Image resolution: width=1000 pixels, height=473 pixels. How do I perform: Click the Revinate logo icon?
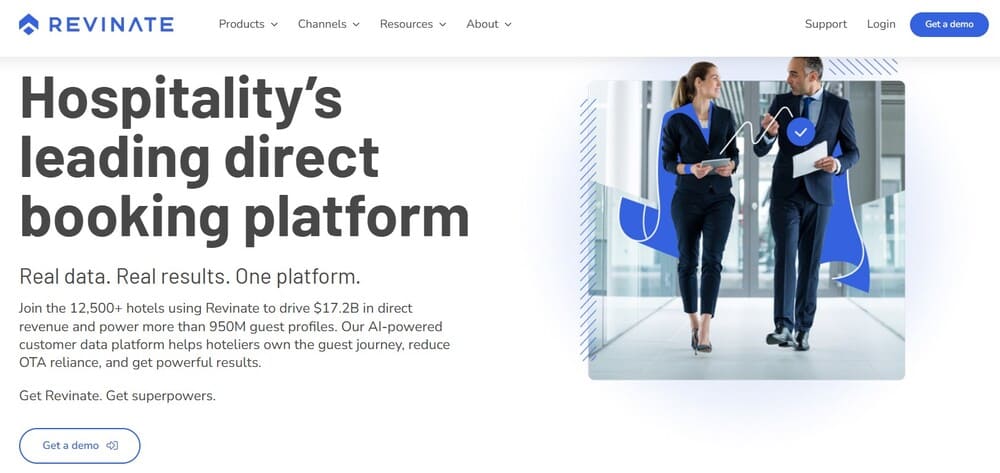(x=29, y=24)
